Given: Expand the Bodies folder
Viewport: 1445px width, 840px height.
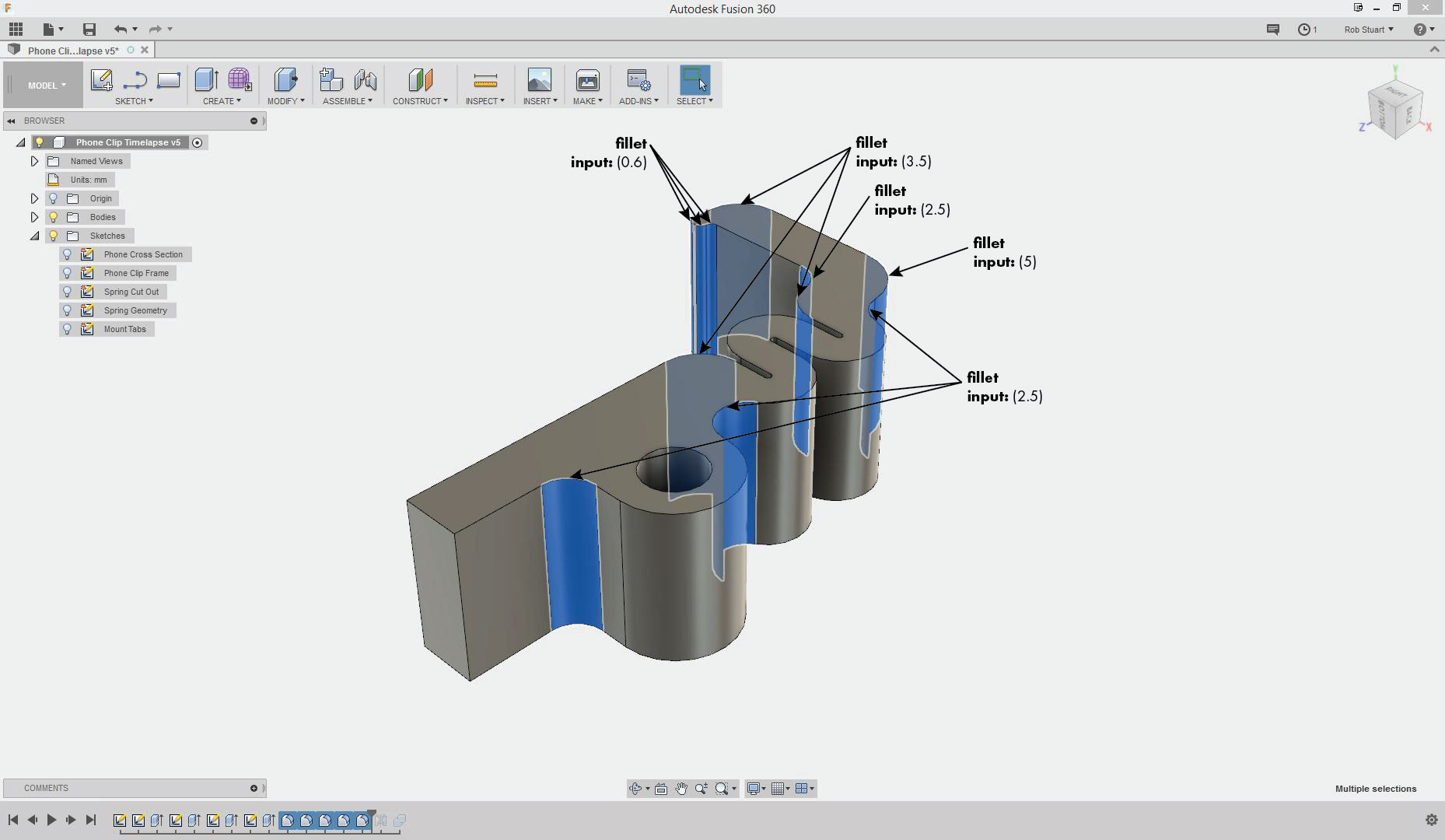Looking at the screenshot, I should click(x=34, y=217).
